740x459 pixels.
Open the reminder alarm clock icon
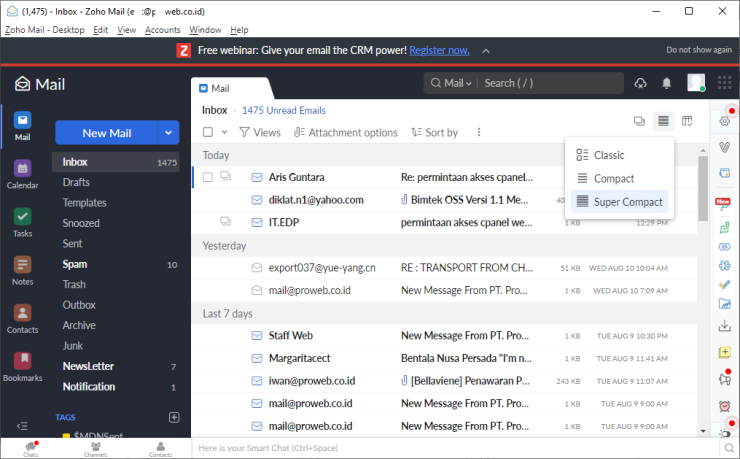click(x=724, y=406)
